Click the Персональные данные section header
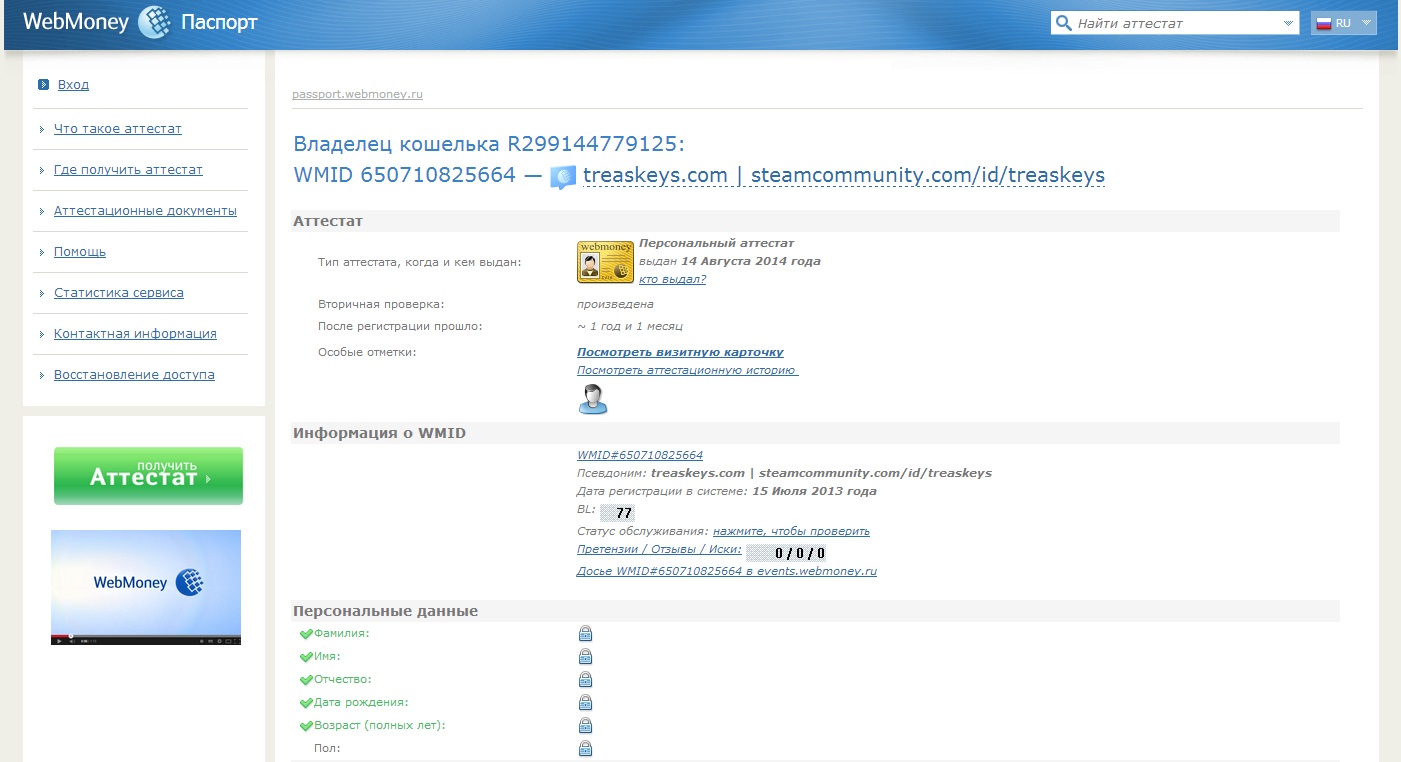Image resolution: width=1401 pixels, height=762 pixels. (385, 611)
